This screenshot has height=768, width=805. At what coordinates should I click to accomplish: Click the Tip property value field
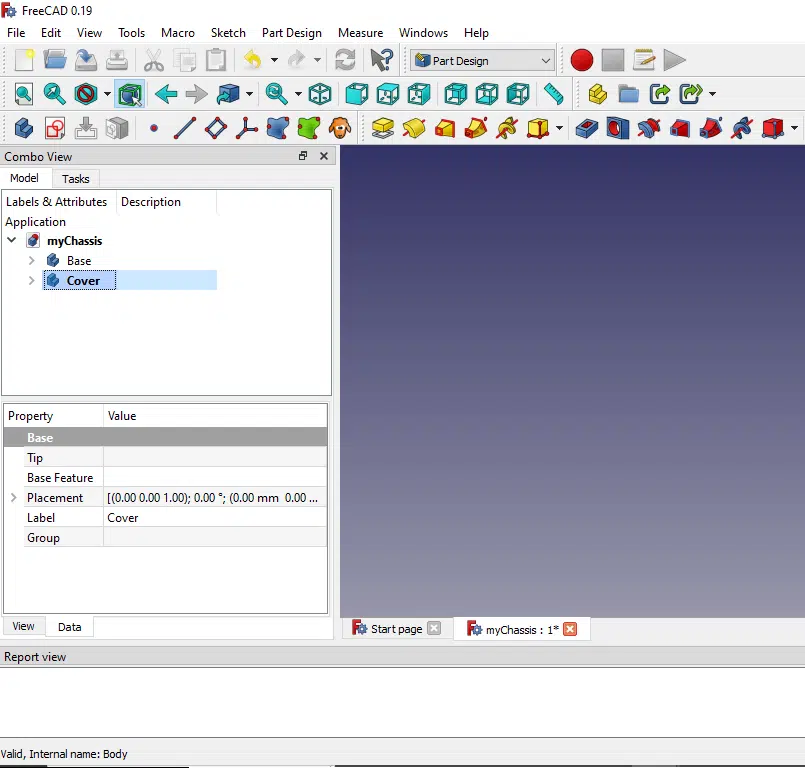coord(215,457)
